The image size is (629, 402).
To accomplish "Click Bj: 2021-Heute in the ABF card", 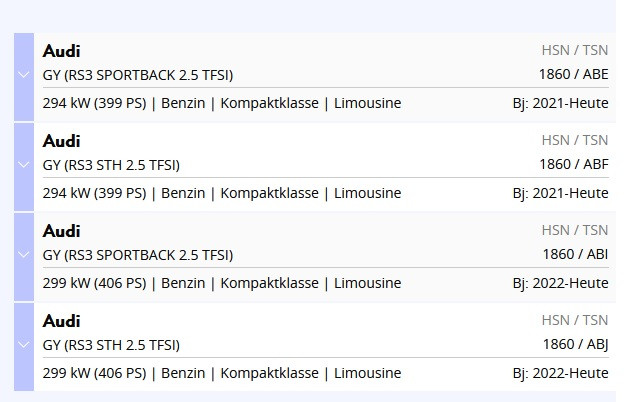I will click(x=560, y=193).
